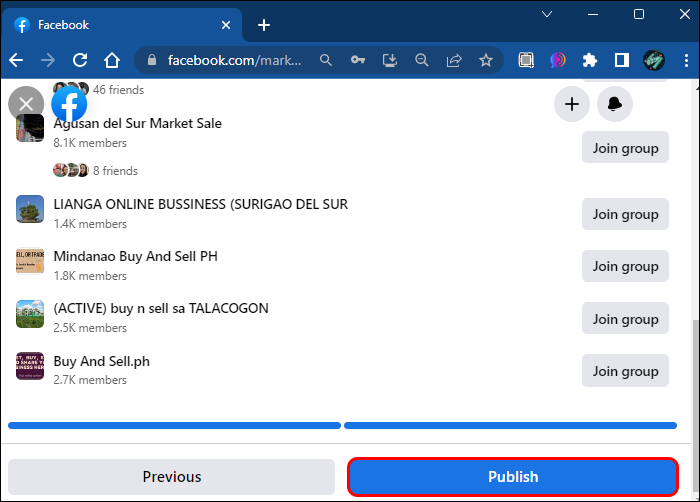
Task: Join Agusan del Sur Market Sale group
Action: (625, 148)
